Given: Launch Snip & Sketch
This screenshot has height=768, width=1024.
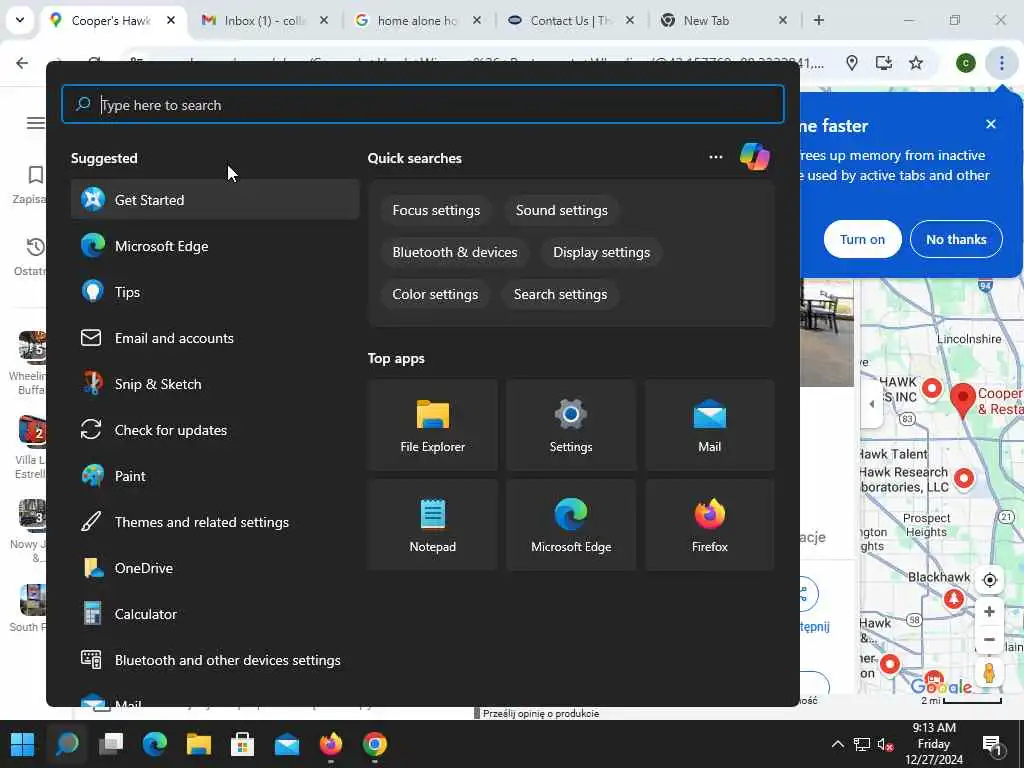Looking at the screenshot, I should tap(215, 384).
